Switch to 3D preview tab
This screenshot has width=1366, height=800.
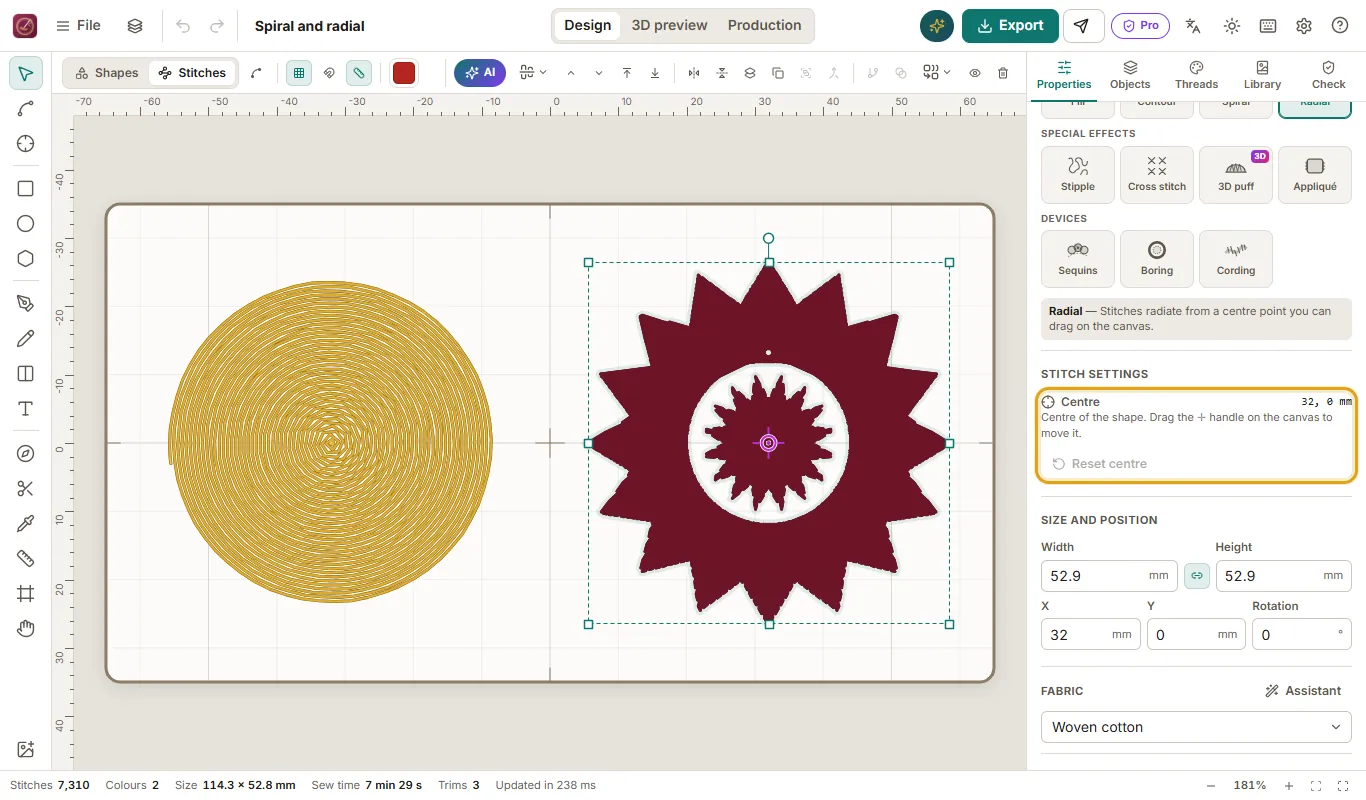(669, 26)
